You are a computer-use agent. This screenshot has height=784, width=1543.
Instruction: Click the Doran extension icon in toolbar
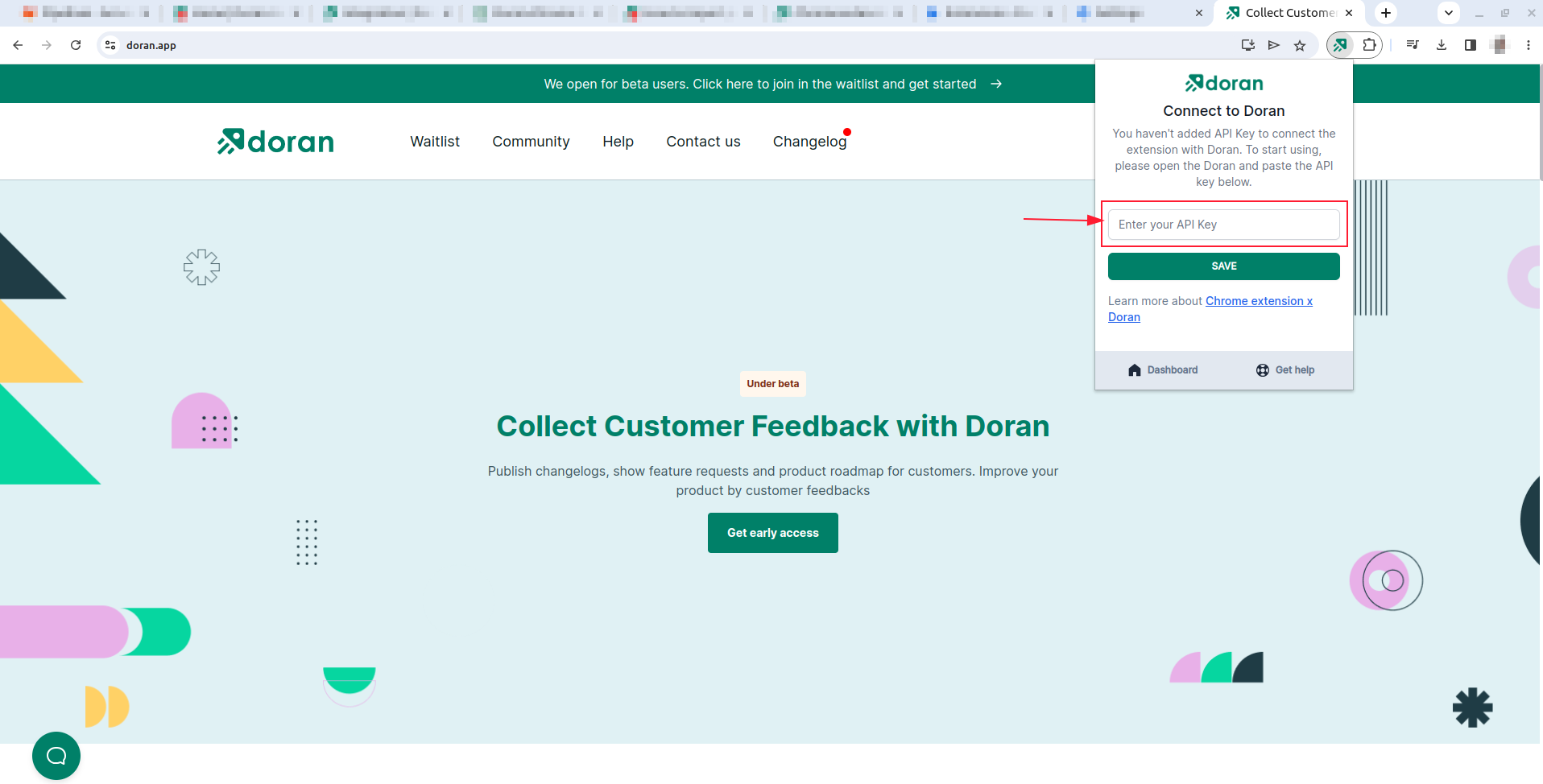tap(1340, 45)
